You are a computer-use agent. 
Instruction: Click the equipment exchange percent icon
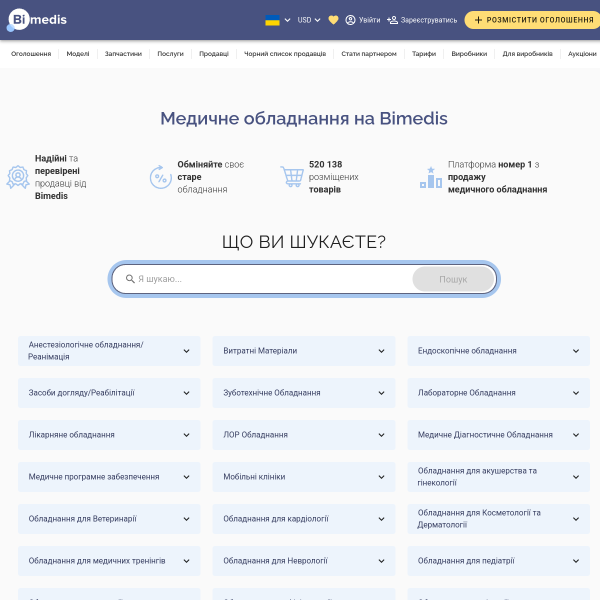click(160, 177)
